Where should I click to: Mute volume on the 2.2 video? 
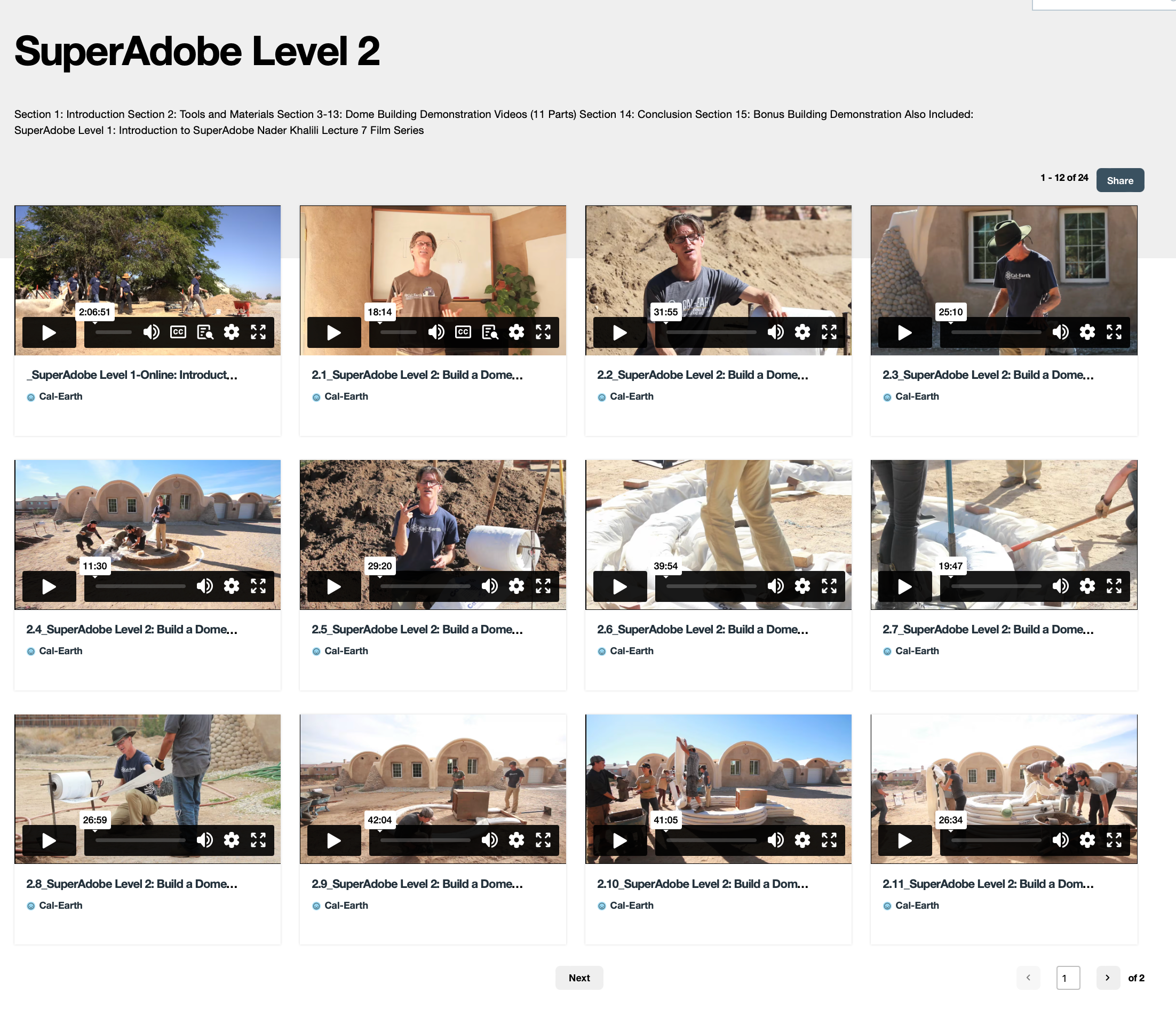[775, 332]
